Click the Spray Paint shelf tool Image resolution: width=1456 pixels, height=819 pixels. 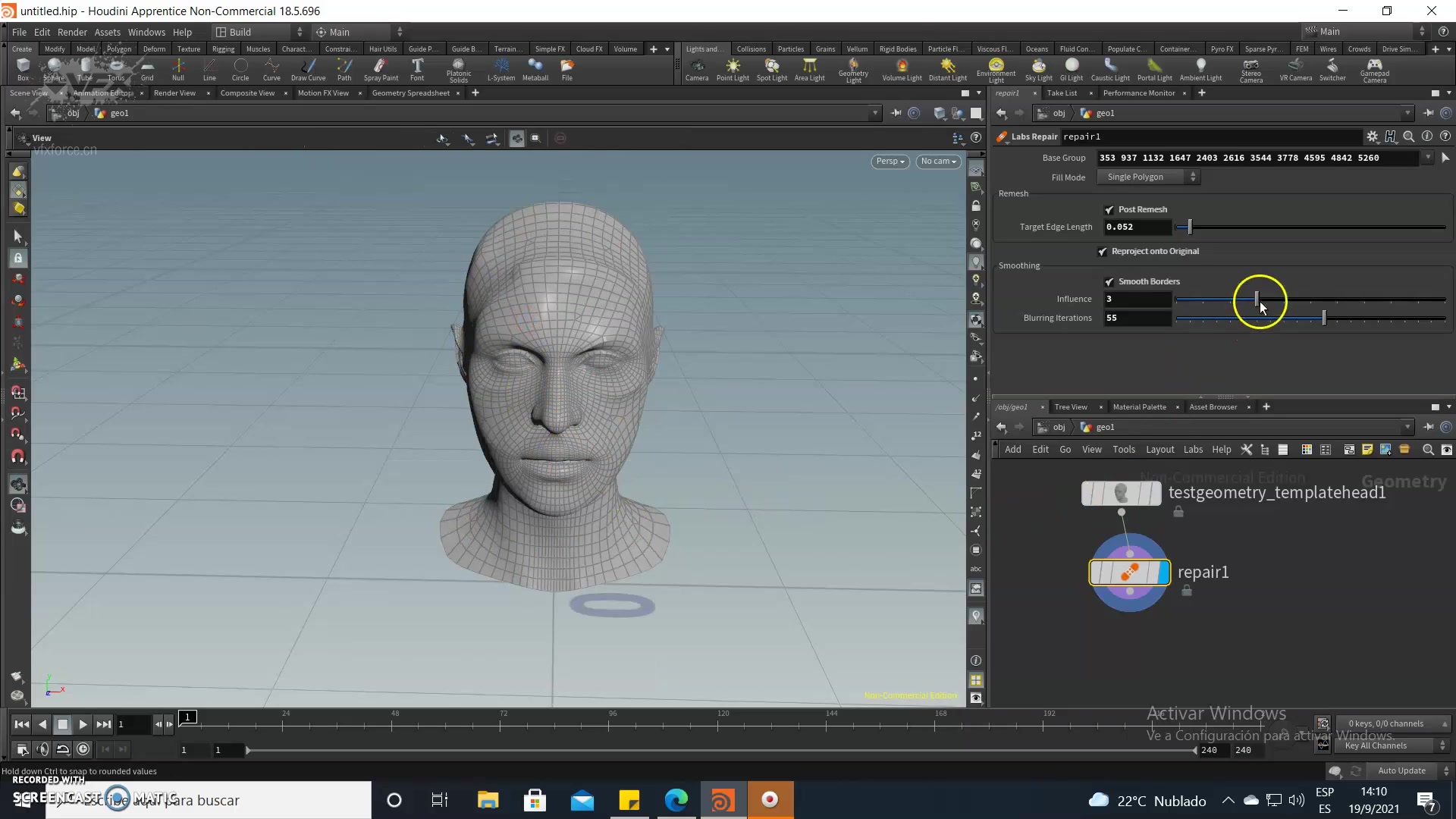coord(381,68)
